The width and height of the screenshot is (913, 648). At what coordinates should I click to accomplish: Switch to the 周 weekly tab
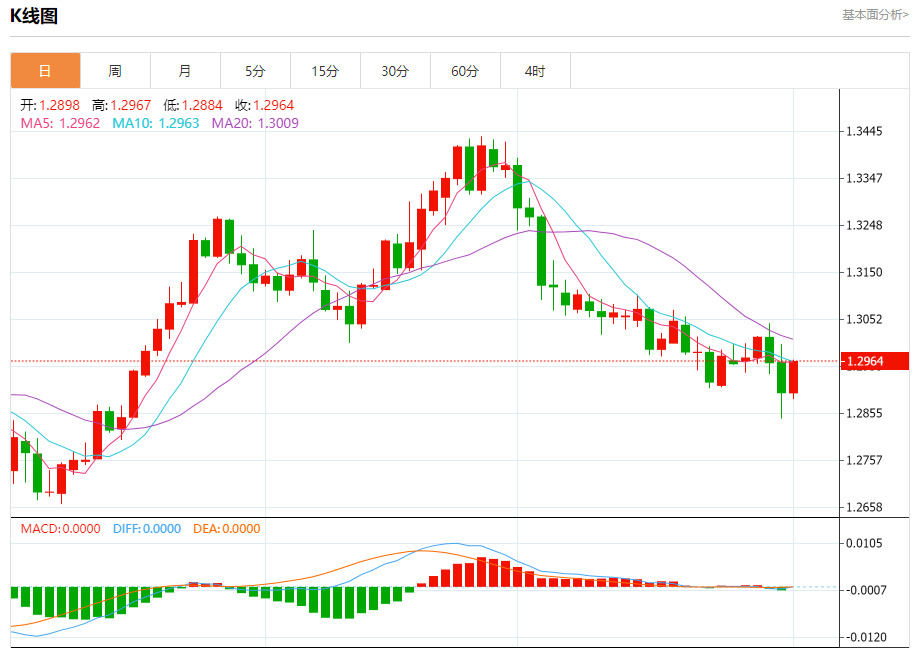(x=115, y=71)
